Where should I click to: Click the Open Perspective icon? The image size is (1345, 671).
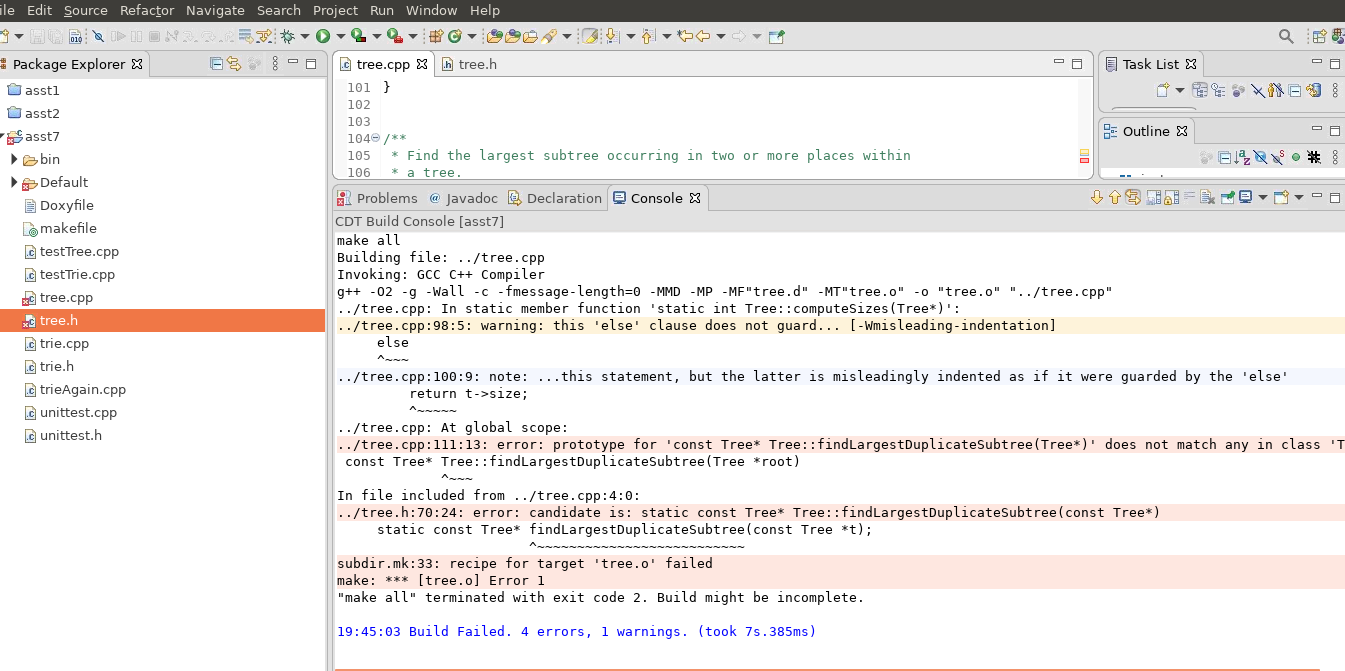pos(1320,36)
